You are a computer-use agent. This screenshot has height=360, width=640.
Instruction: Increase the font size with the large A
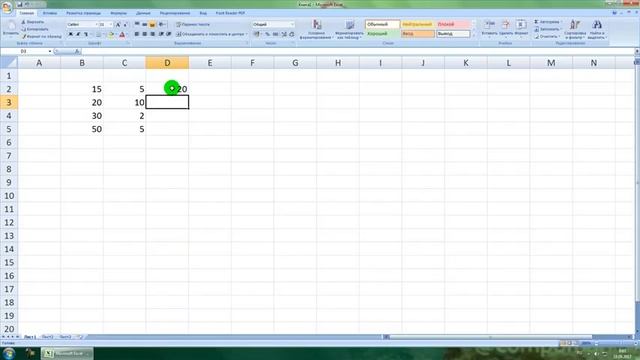118,24
